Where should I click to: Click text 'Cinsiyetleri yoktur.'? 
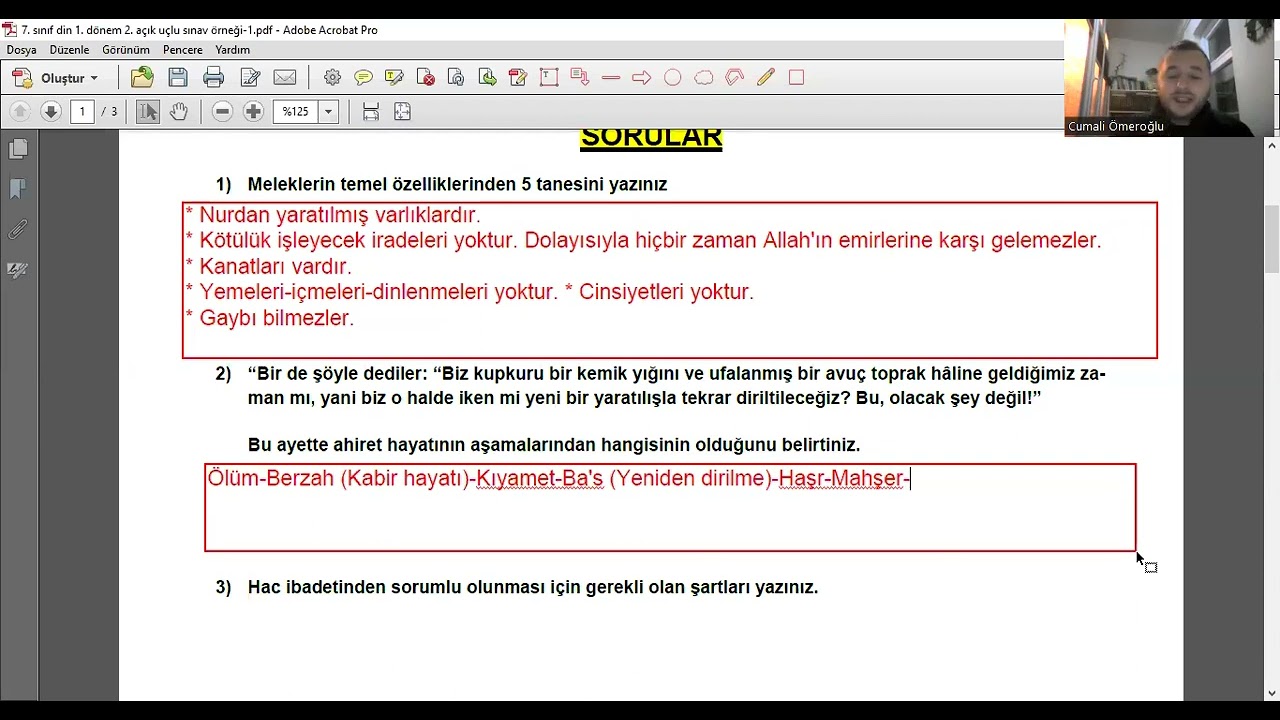click(x=666, y=292)
